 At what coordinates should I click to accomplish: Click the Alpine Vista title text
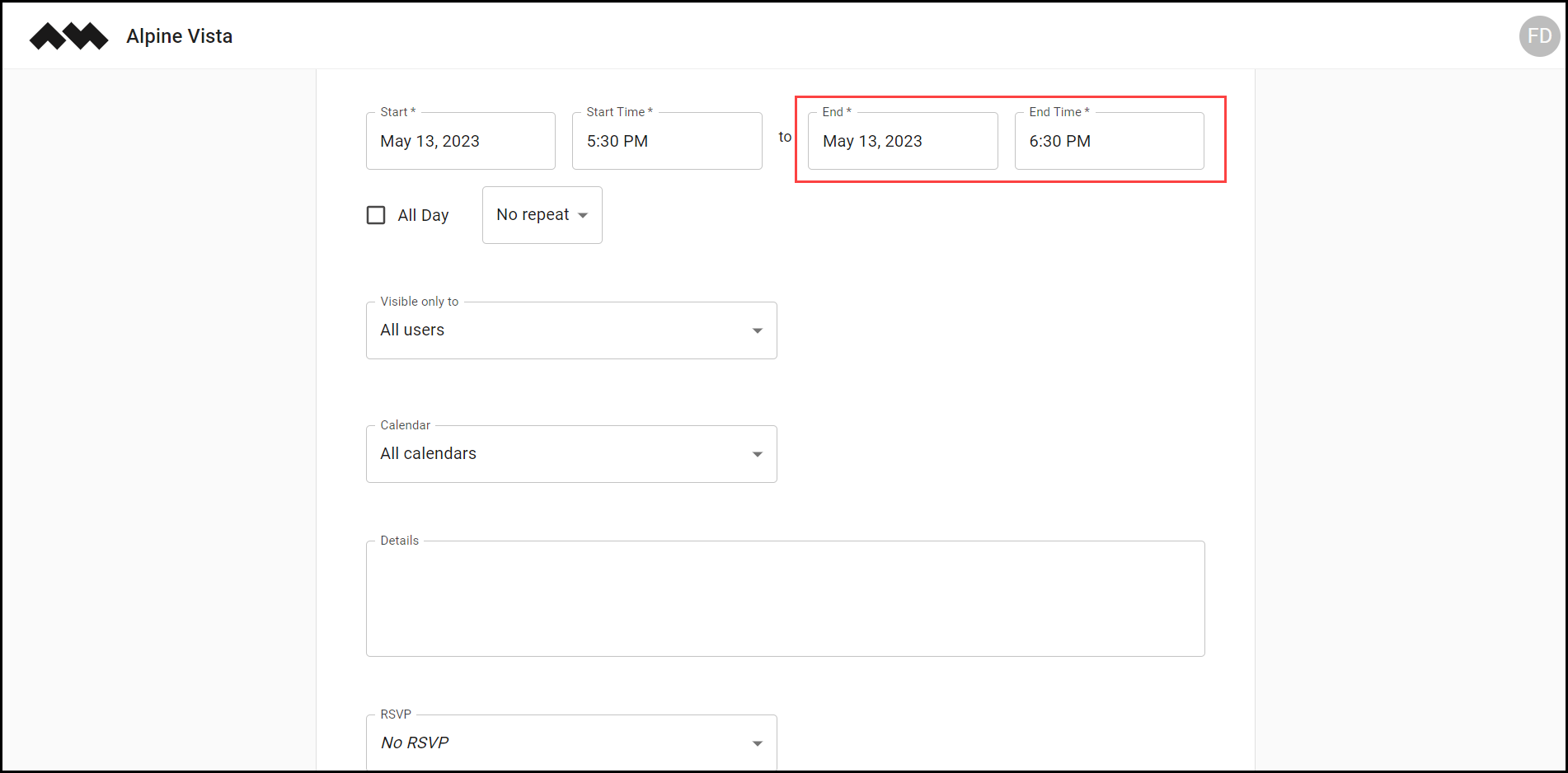pos(180,36)
